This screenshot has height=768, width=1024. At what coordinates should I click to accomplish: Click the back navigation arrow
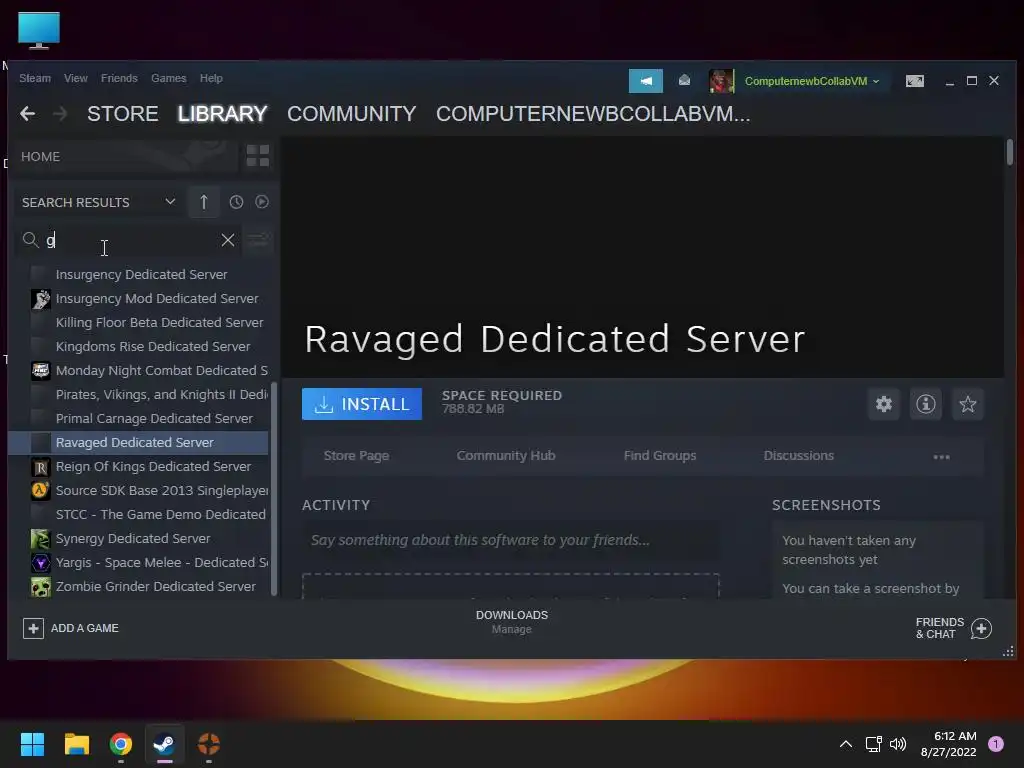tap(27, 114)
